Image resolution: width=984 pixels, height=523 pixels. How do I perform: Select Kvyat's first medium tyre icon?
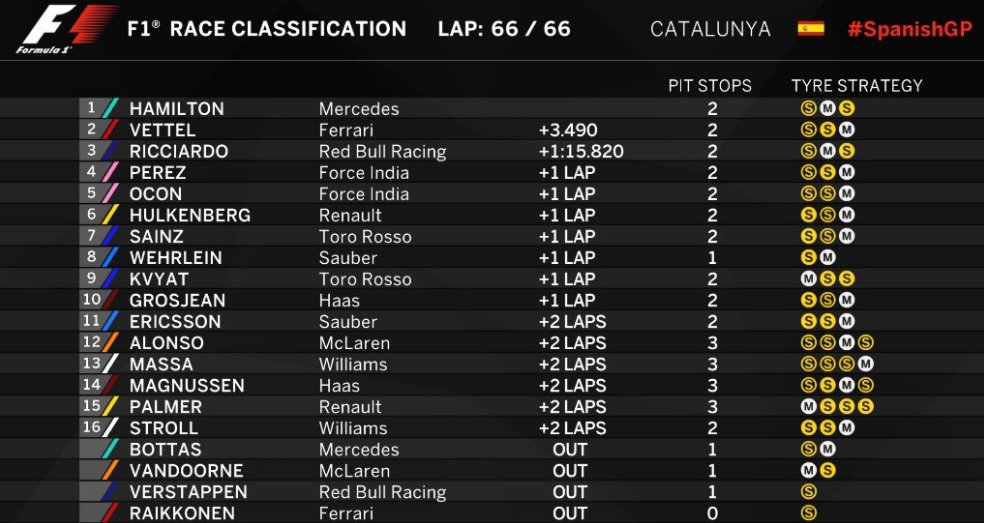(809, 279)
